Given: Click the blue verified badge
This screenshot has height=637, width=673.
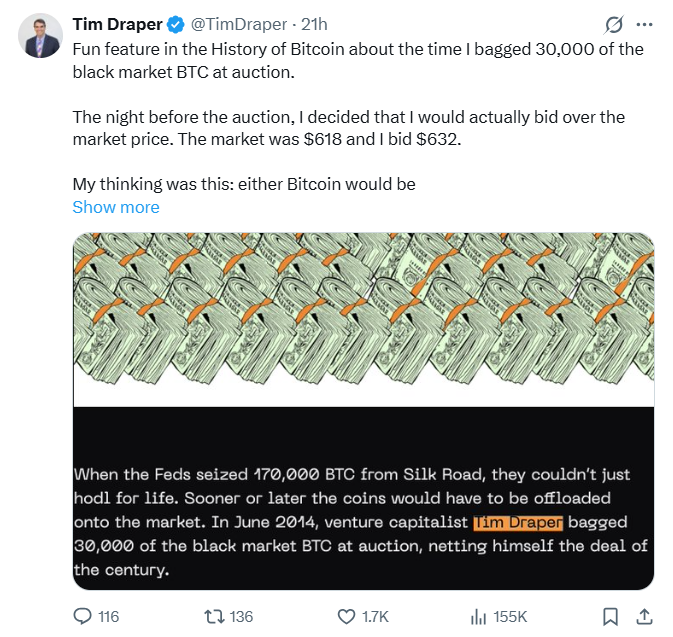Looking at the screenshot, I should [175, 24].
